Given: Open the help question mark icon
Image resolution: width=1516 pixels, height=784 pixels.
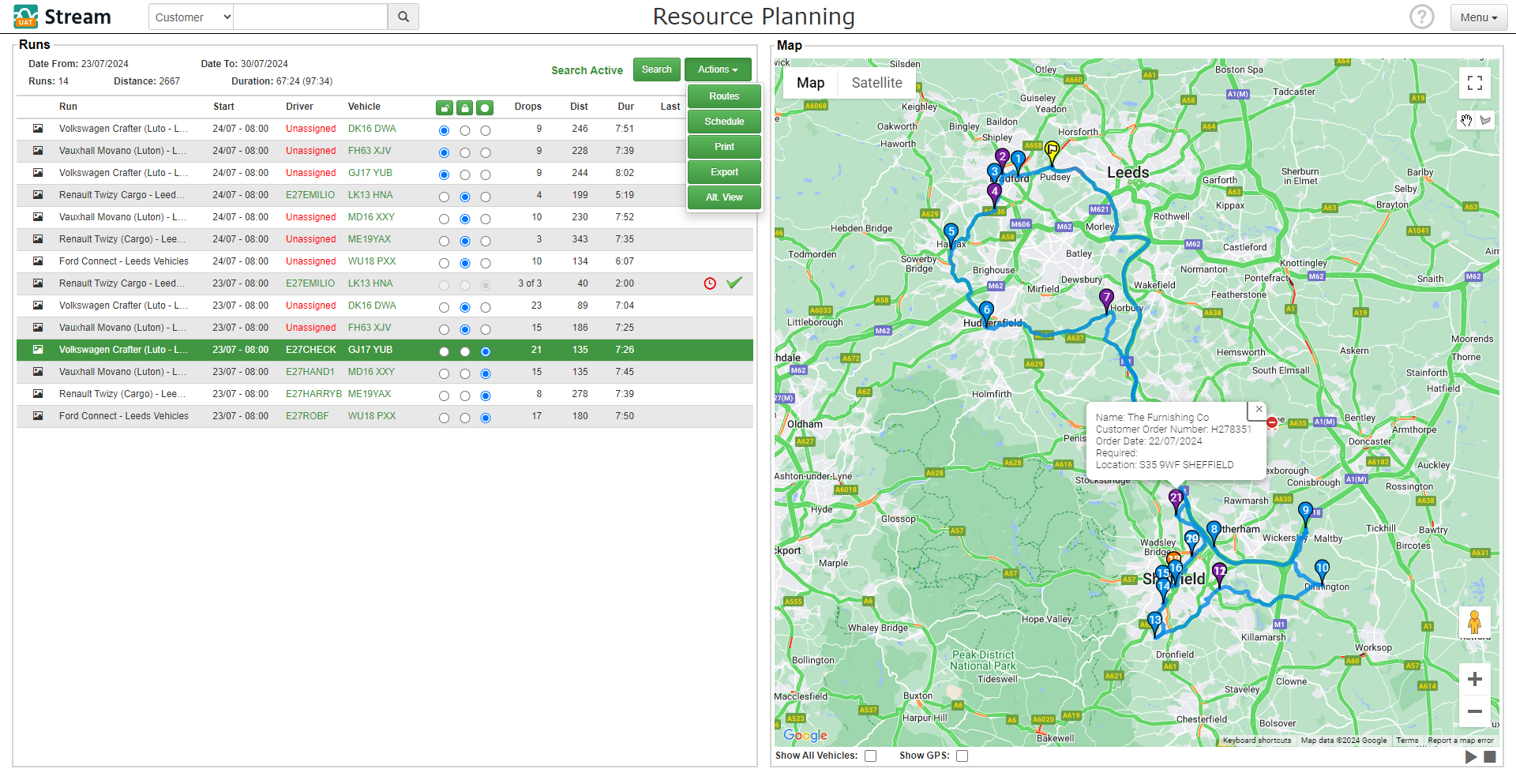Looking at the screenshot, I should click(x=1421, y=16).
